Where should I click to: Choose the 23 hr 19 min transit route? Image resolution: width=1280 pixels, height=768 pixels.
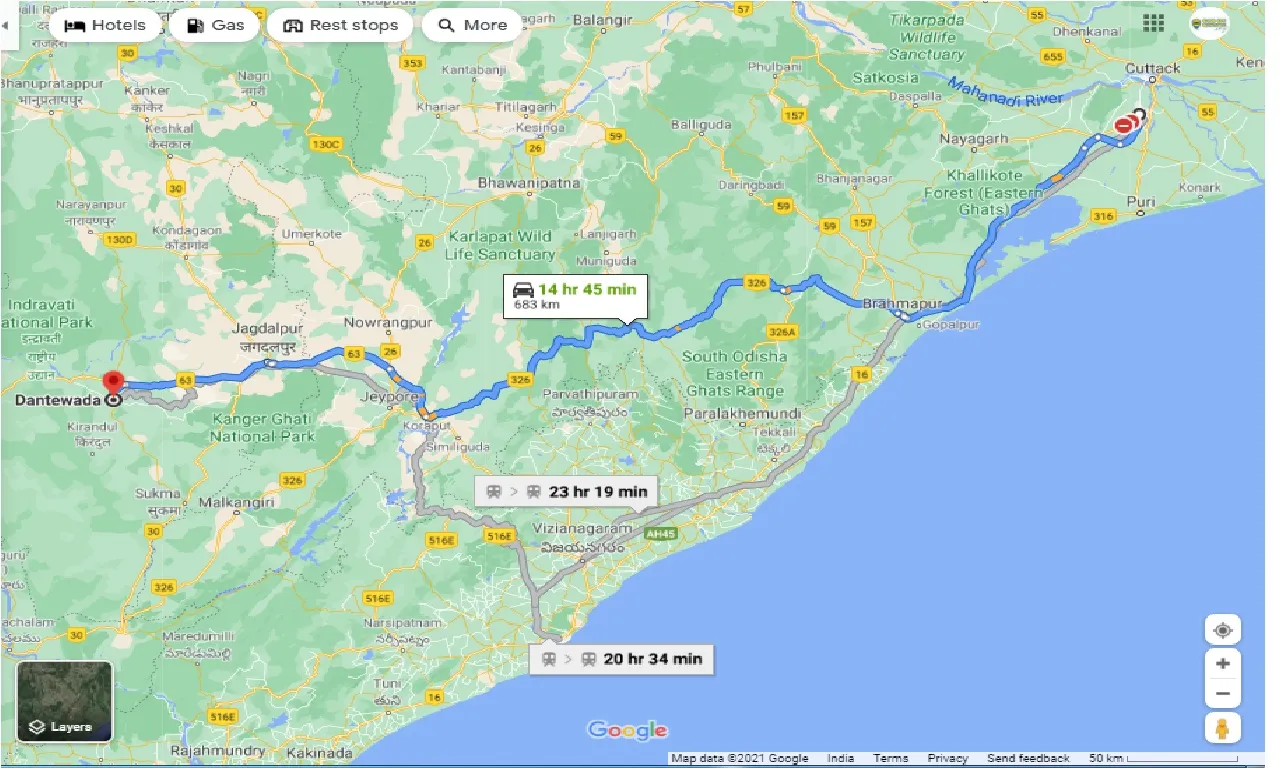click(x=566, y=491)
